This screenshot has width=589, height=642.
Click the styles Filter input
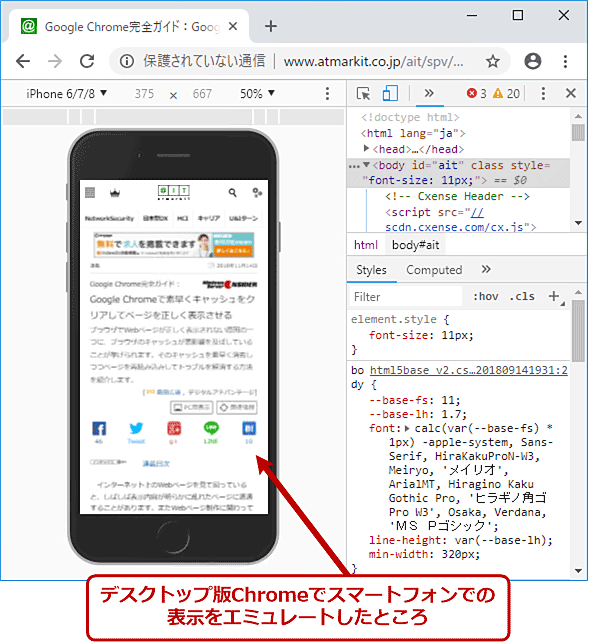point(405,297)
